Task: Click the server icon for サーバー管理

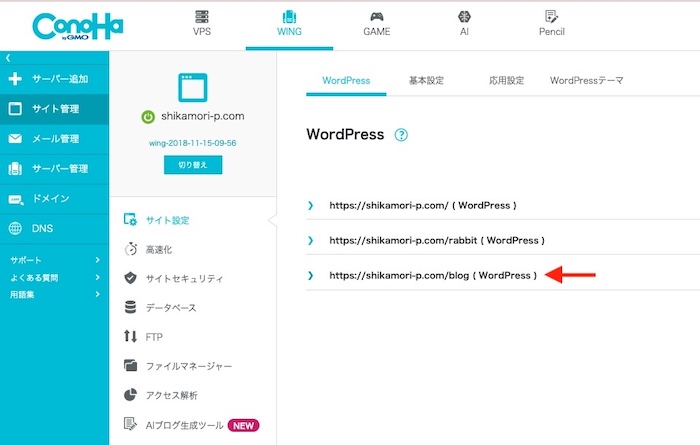Action: [x=15, y=168]
